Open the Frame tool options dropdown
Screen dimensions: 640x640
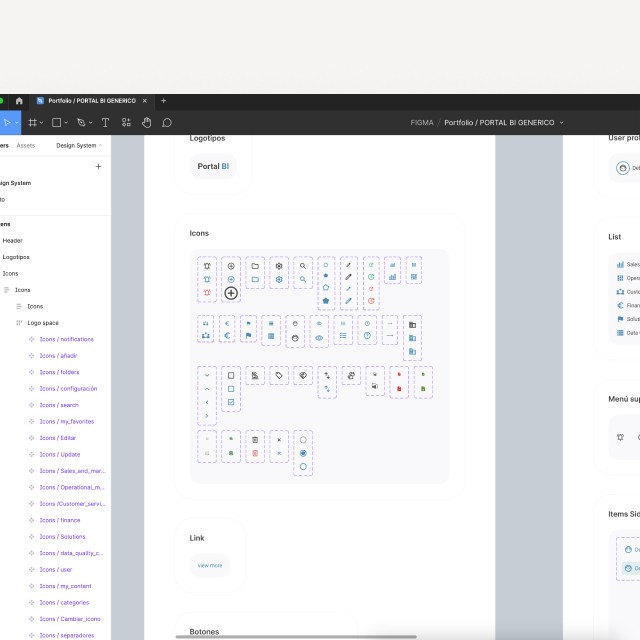pyautogui.click(x=41, y=122)
